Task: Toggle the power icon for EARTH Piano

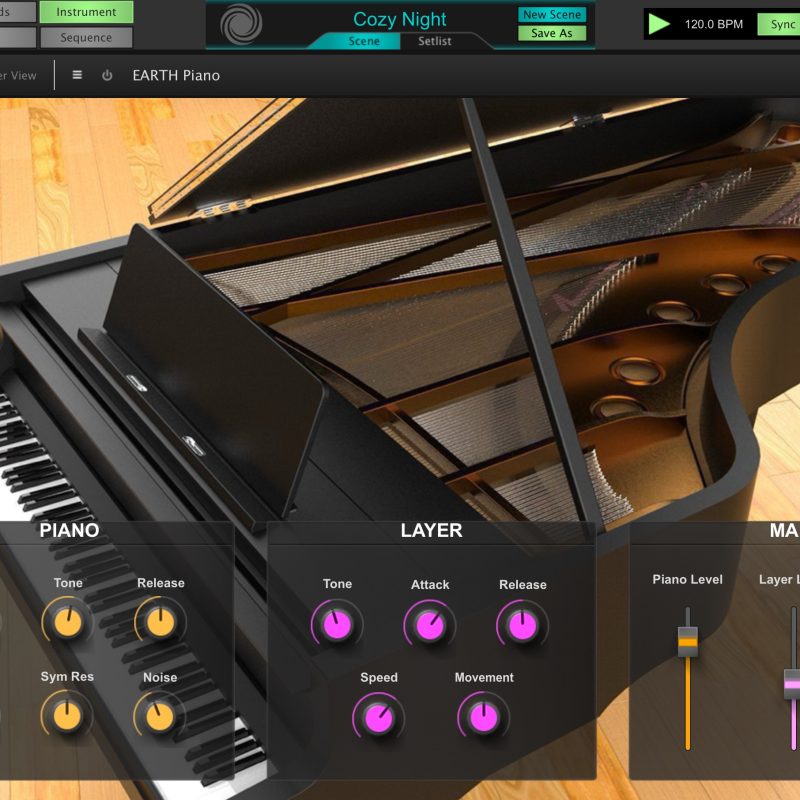Action: coord(107,75)
